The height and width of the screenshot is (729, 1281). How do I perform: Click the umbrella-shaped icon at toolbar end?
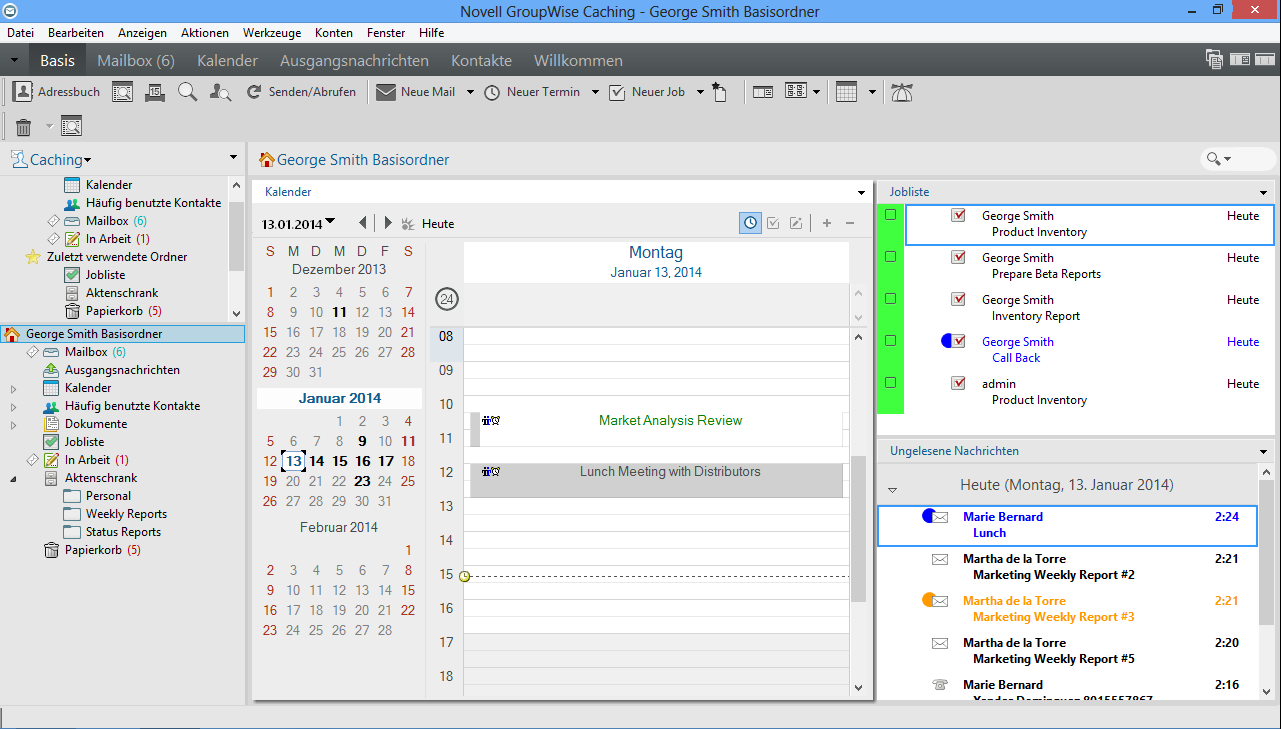901,92
